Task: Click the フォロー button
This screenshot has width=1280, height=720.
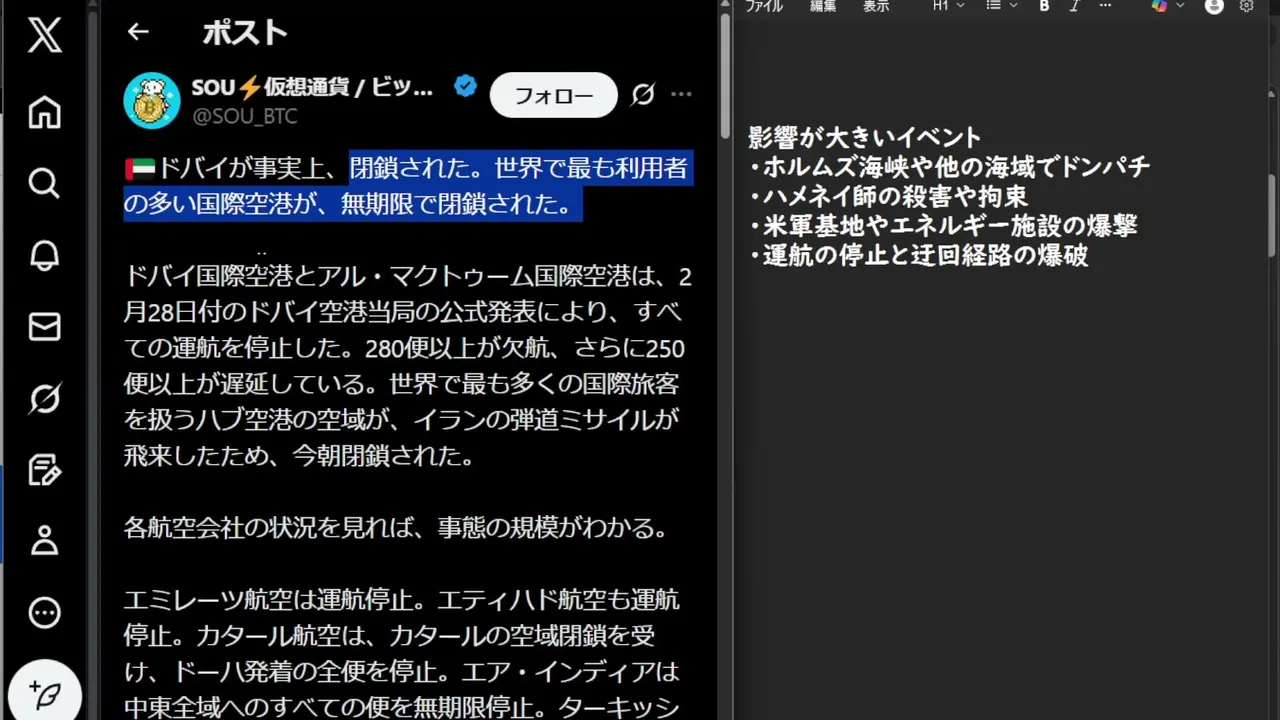Action: (554, 95)
